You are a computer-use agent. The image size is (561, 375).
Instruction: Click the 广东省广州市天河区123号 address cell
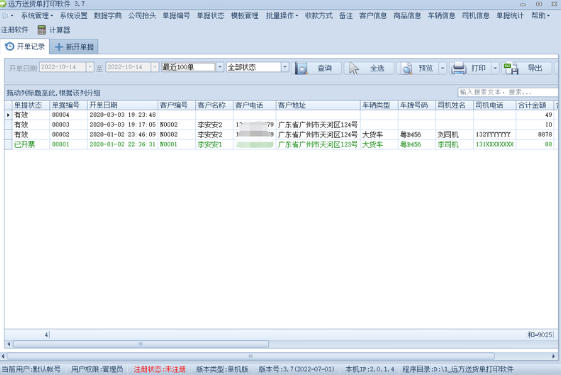pos(318,145)
